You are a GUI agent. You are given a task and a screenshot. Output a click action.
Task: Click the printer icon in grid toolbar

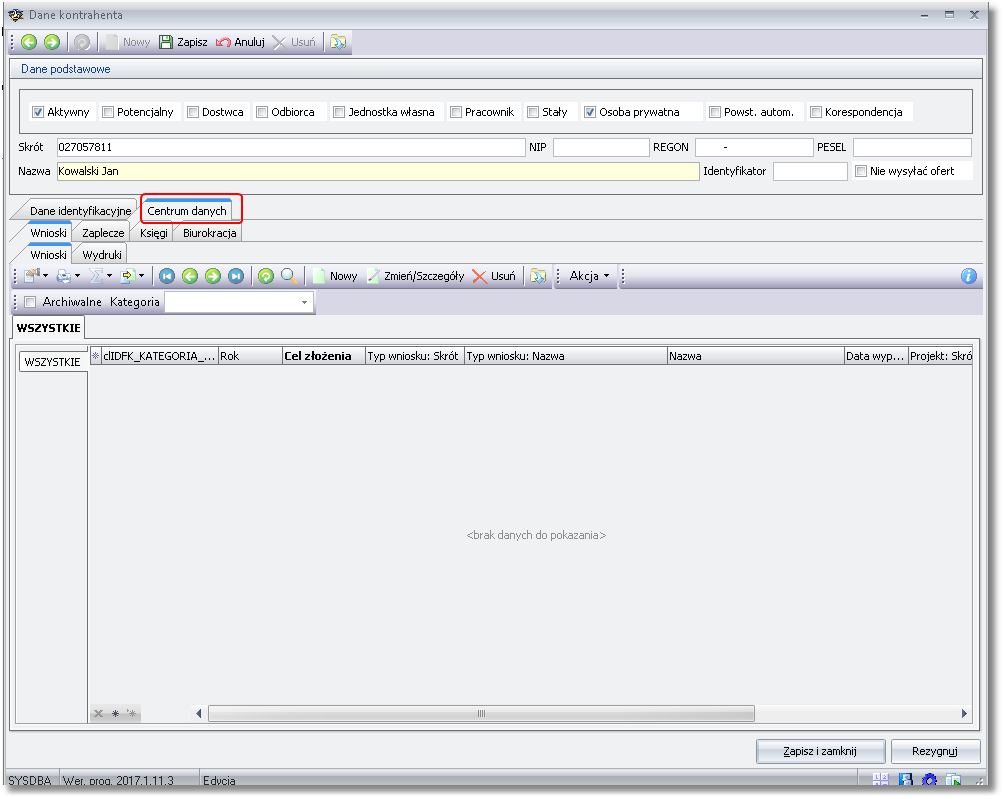(64, 276)
